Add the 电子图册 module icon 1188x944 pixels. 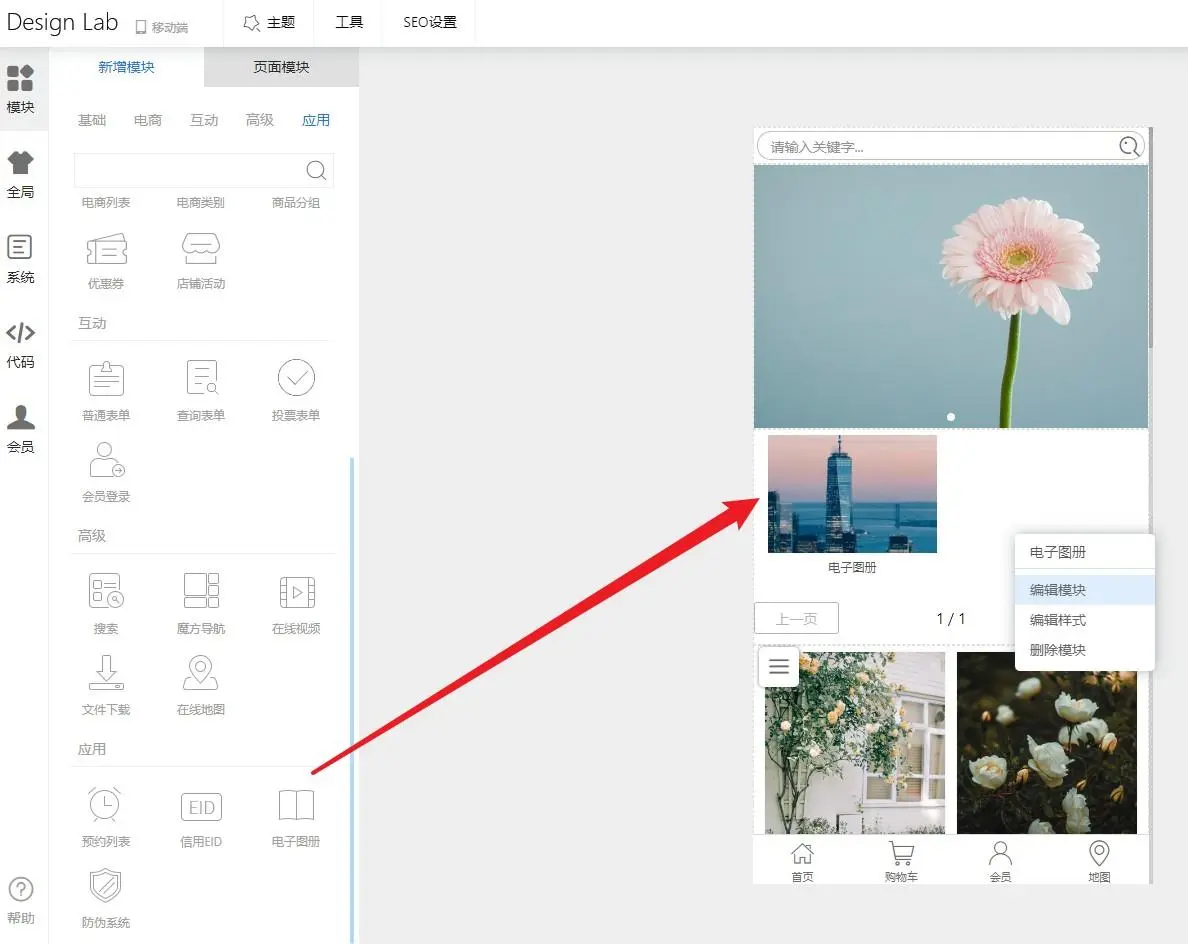coord(295,807)
